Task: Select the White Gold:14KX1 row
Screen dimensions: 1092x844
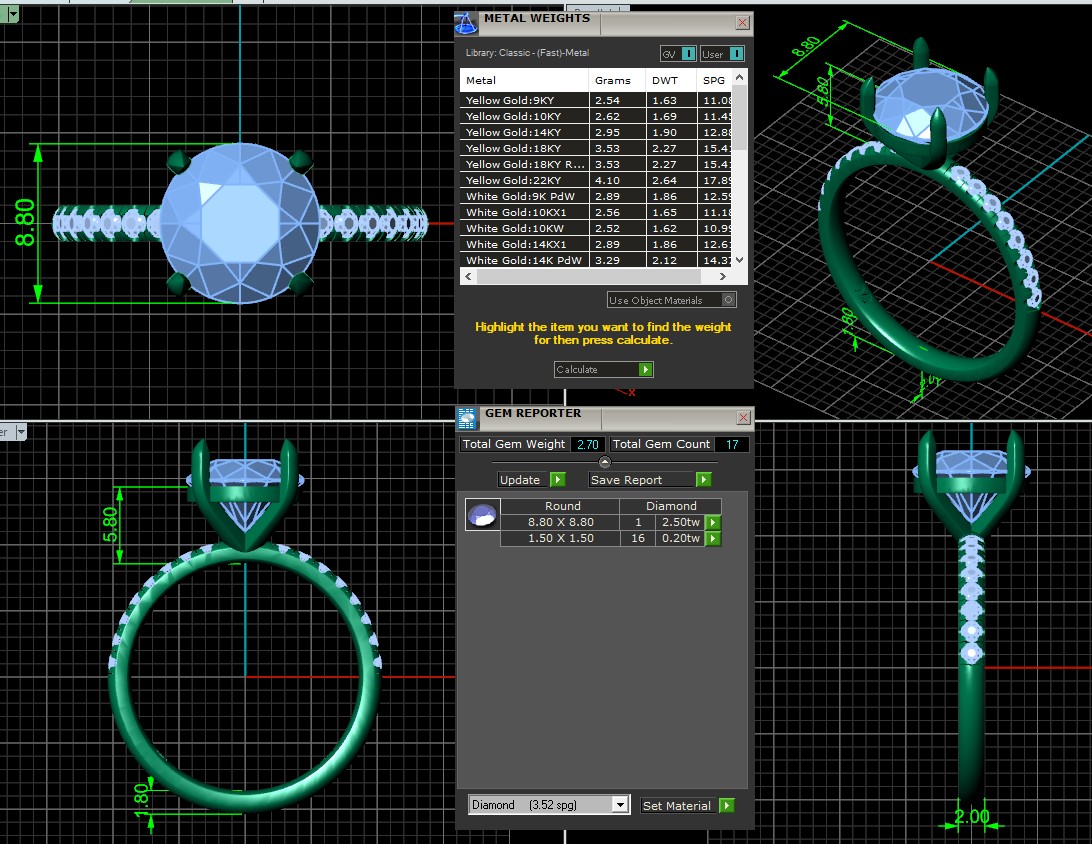Action: pos(525,244)
